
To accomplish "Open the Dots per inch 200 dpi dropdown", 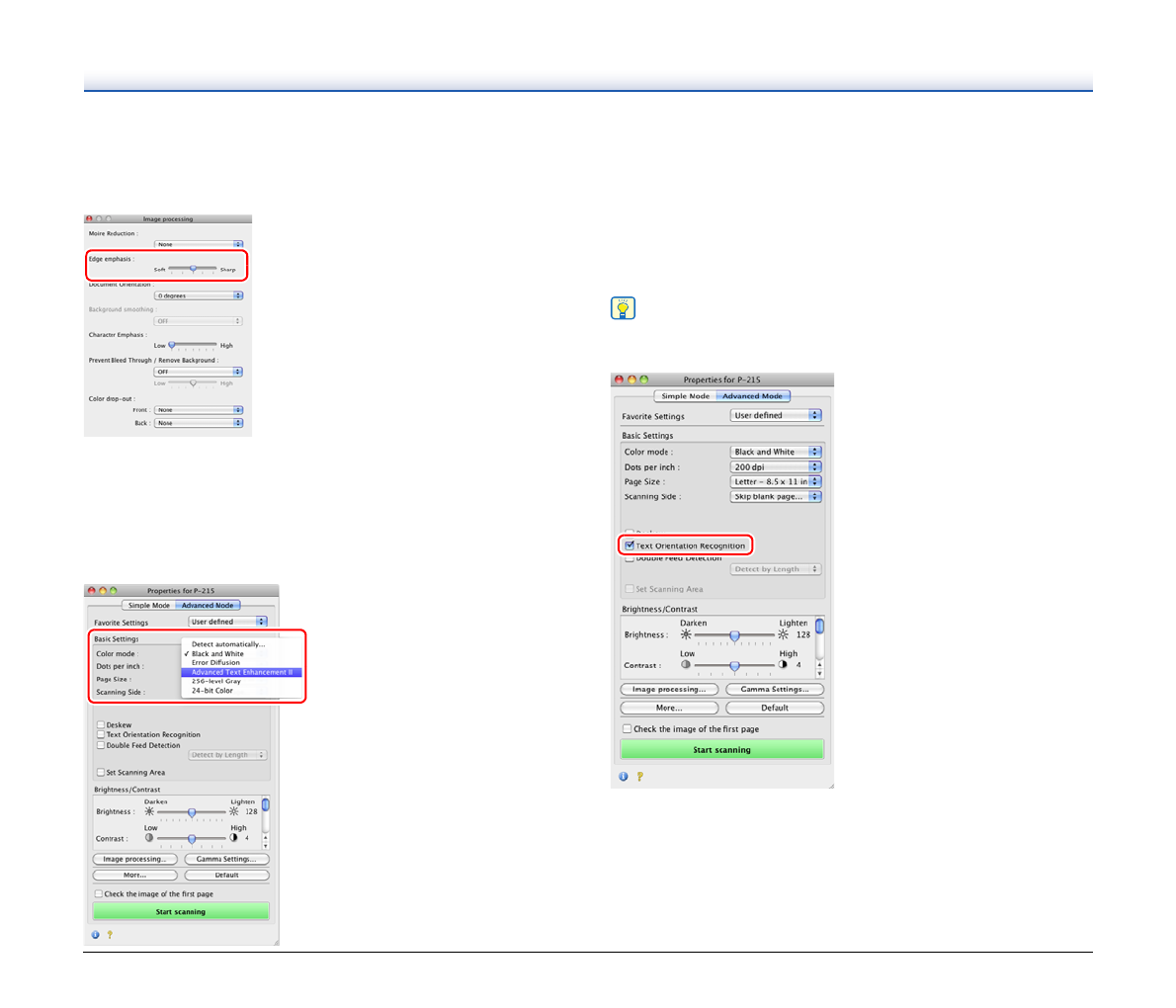I will (x=775, y=467).
